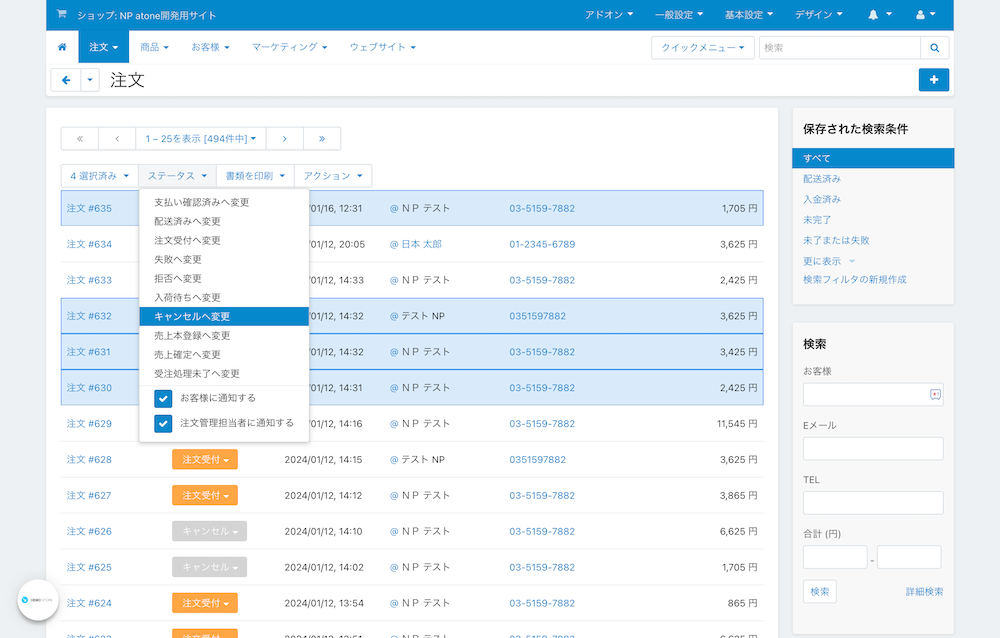Image resolution: width=1000 pixels, height=638 pixels.
Task: Open the ウェブサイト navigation menu
Action: pos(383,47)
